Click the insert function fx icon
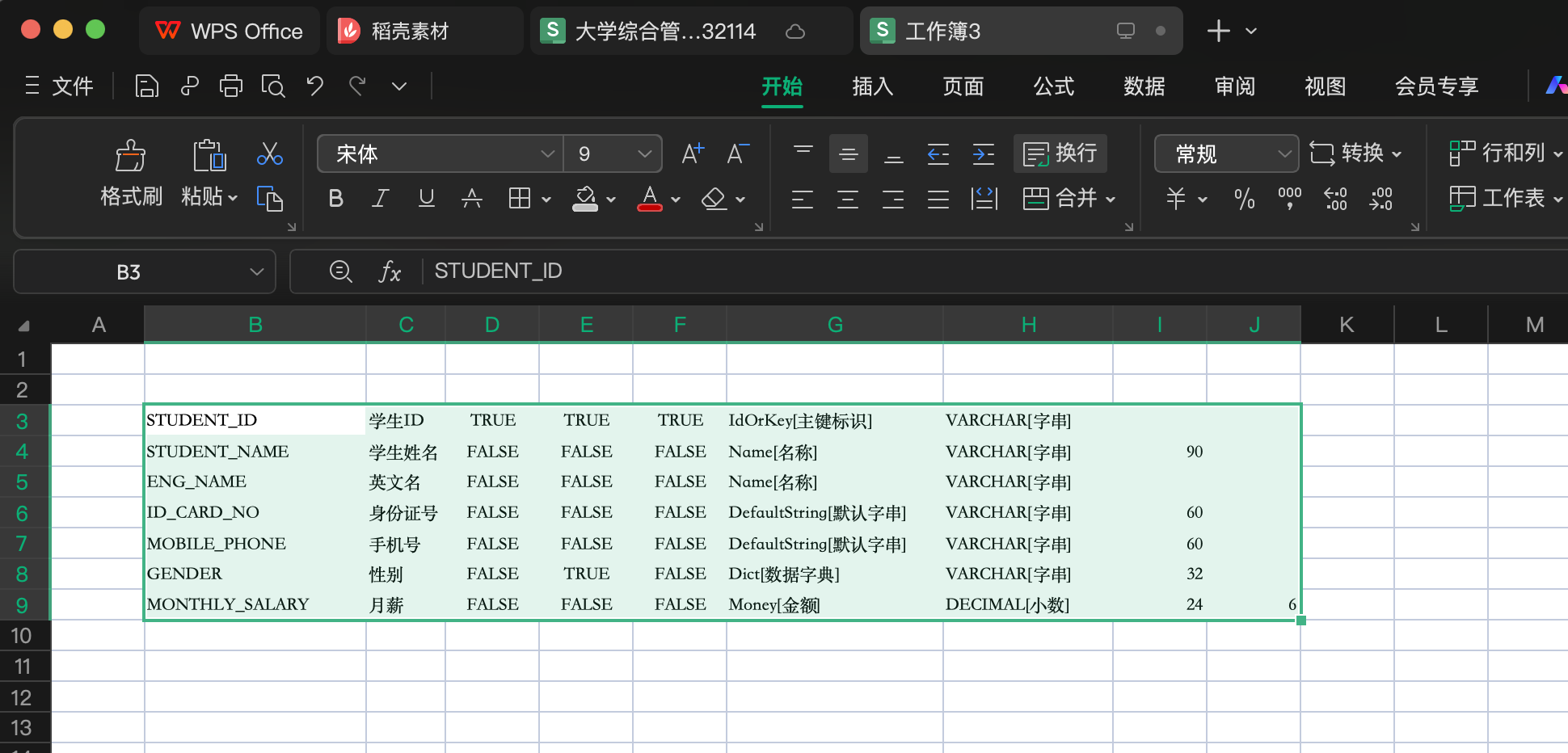1568x753 pixels. point(390,271)
